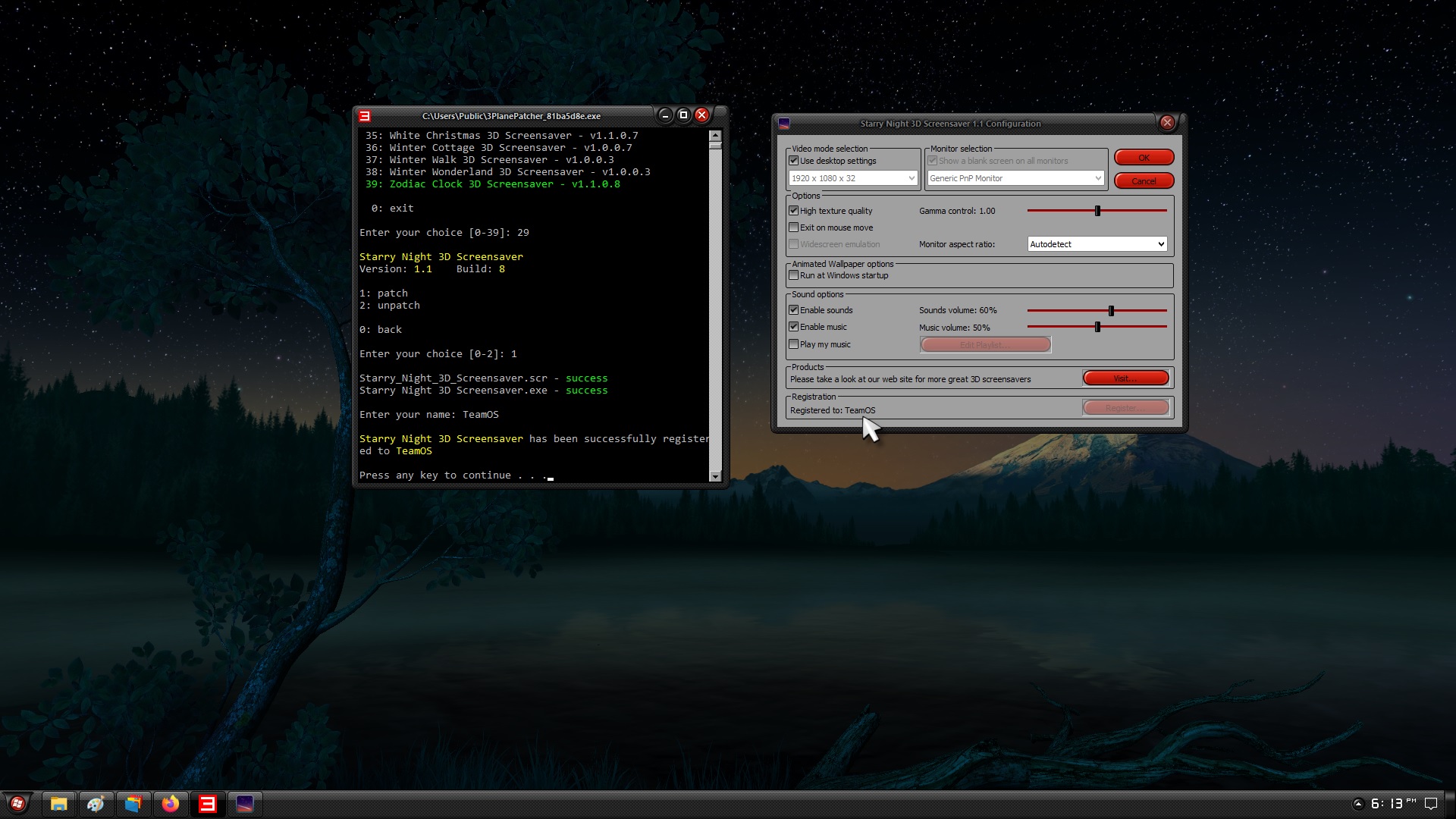The height and width of the screenshot is (819, 1456).
Task: Click 'Press any key to continue' line
Action: coord(453,475)
